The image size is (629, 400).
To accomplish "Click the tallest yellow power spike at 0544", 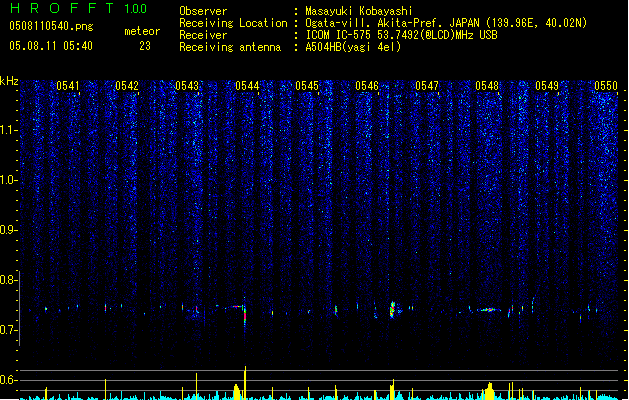I will coord(245,382).
